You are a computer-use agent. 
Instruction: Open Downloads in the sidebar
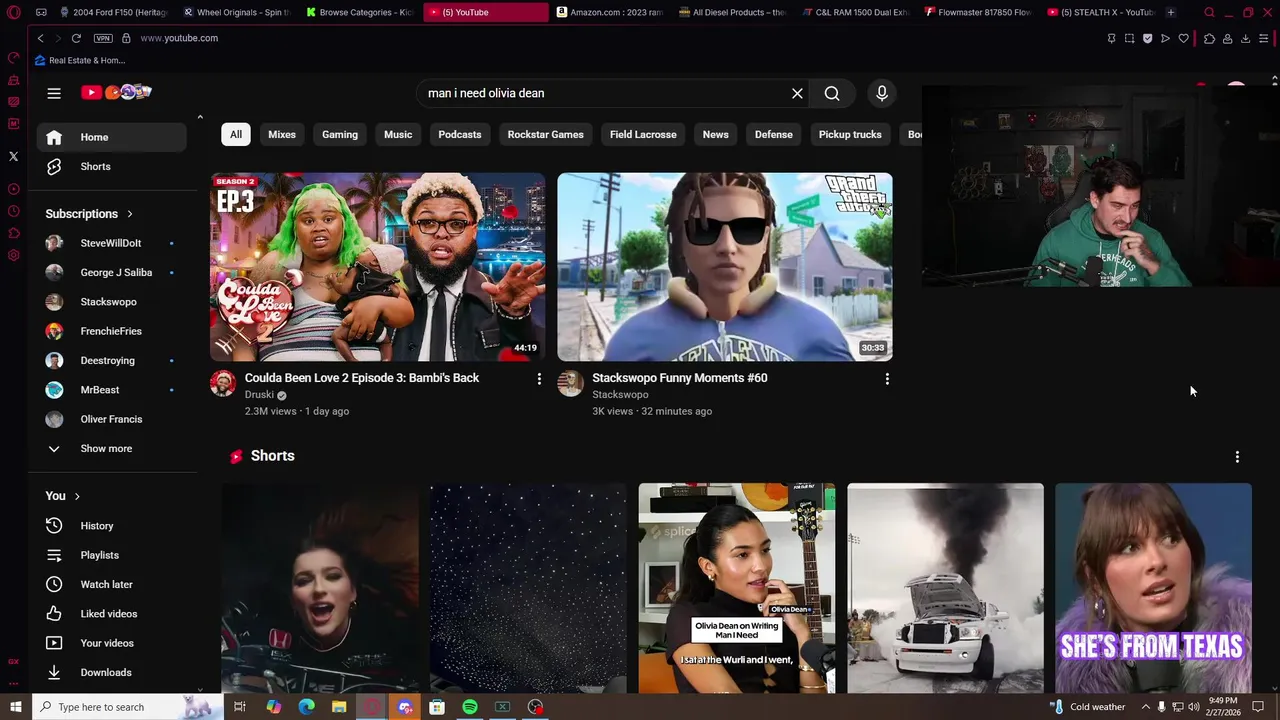point(112,672)
